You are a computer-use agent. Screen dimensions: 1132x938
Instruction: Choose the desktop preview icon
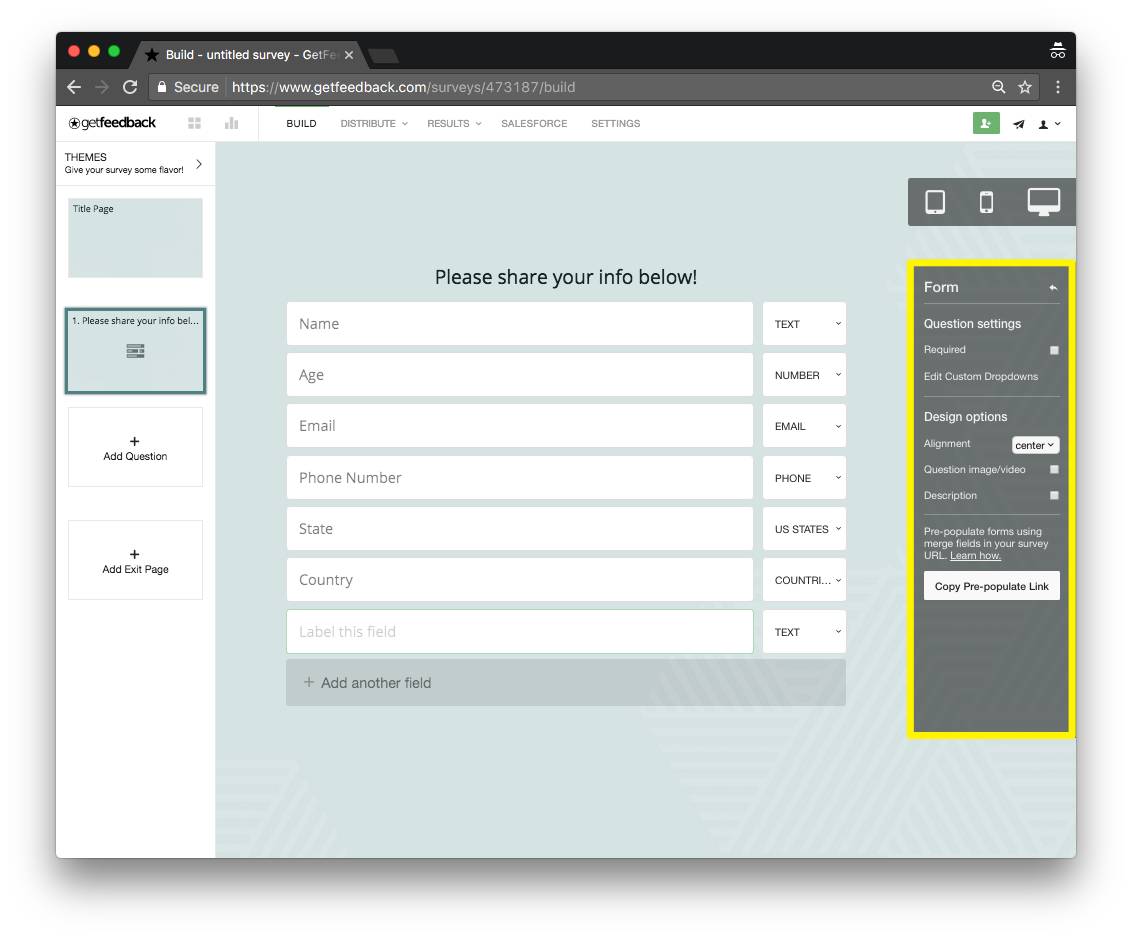click(x=1043, y=201)
